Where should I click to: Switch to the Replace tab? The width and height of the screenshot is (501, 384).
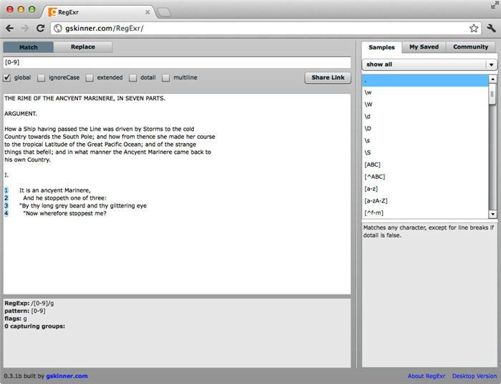coord(83,47)
